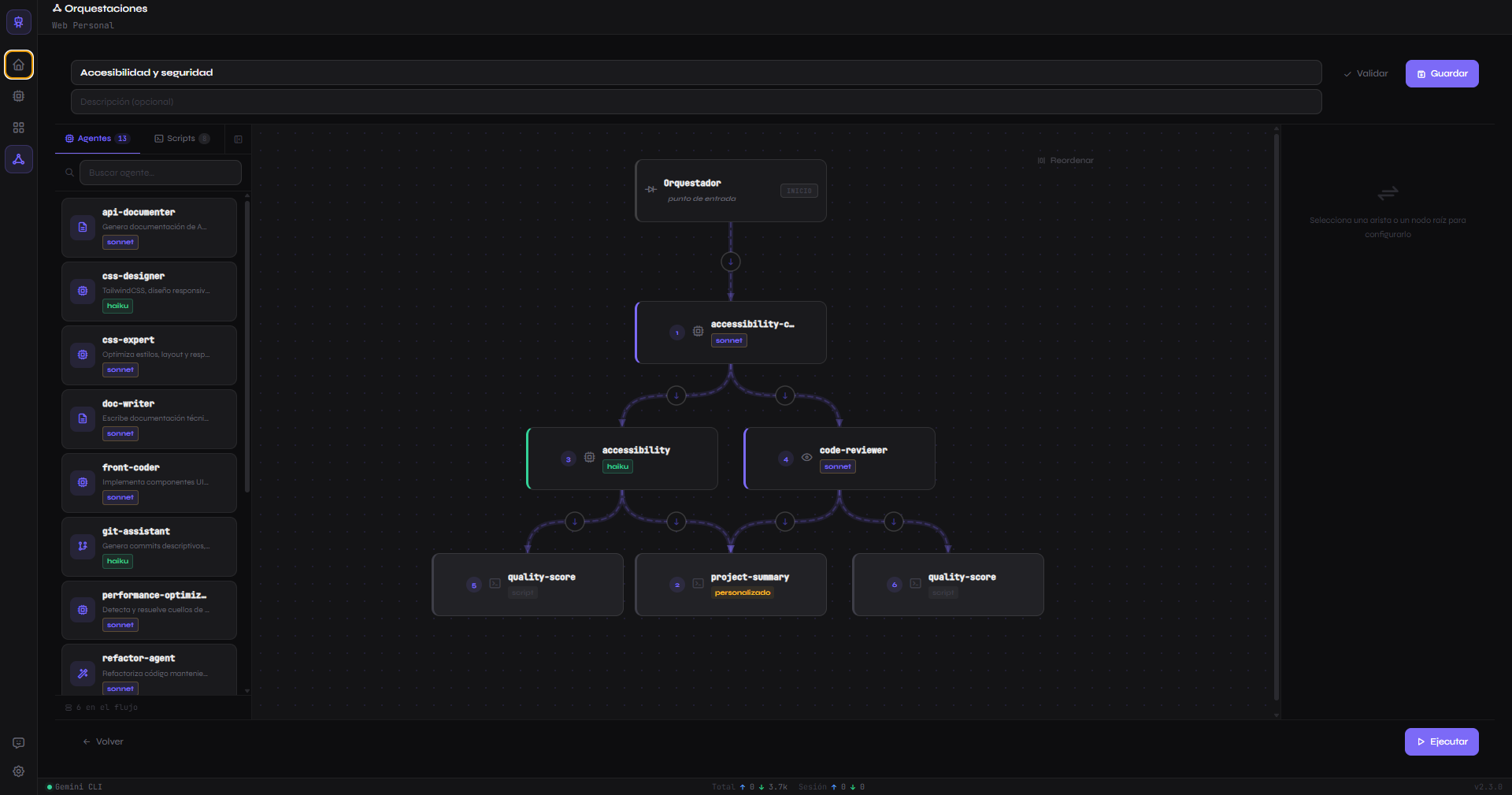Click the edge arrow above accessibility node

pyautogui.click(x=676, y=396)
